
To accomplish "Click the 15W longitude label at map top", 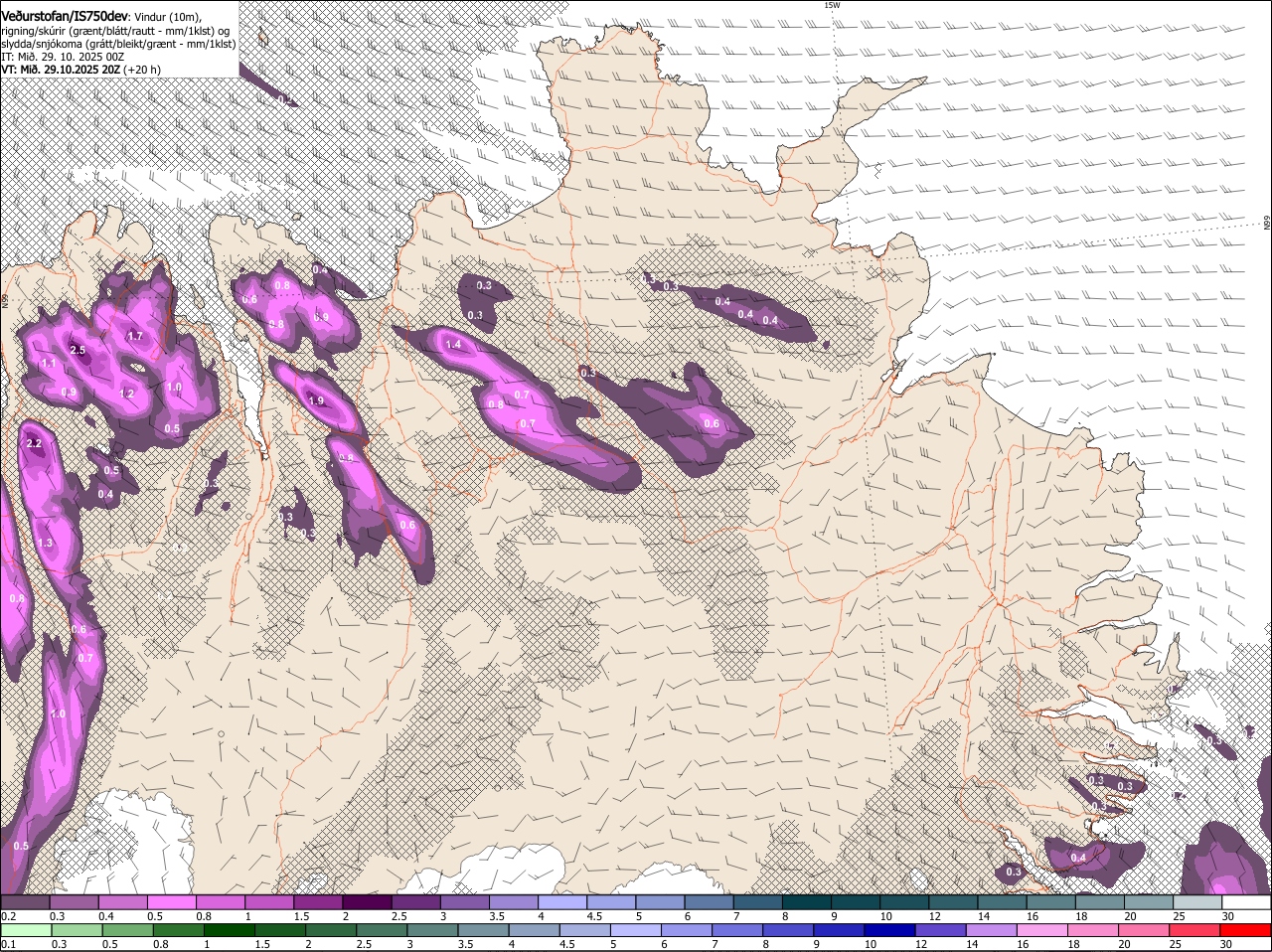I will [x=832, y=5].
